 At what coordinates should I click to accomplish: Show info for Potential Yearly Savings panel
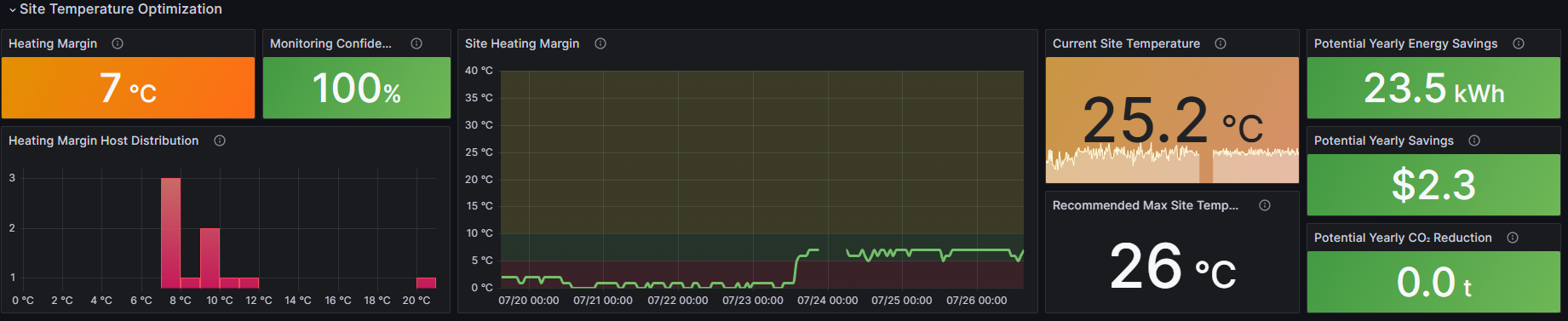coord(1474,140)
